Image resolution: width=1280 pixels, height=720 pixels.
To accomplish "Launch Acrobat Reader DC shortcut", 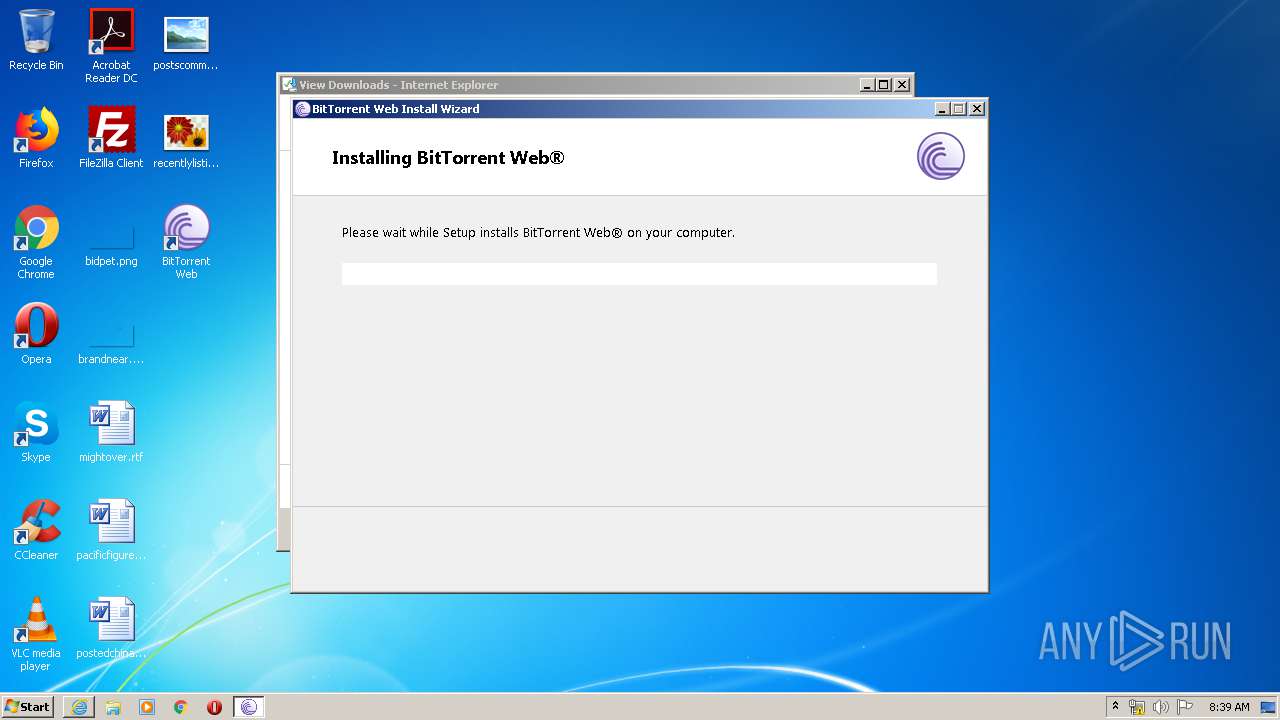I will click(x=111, y=46).
